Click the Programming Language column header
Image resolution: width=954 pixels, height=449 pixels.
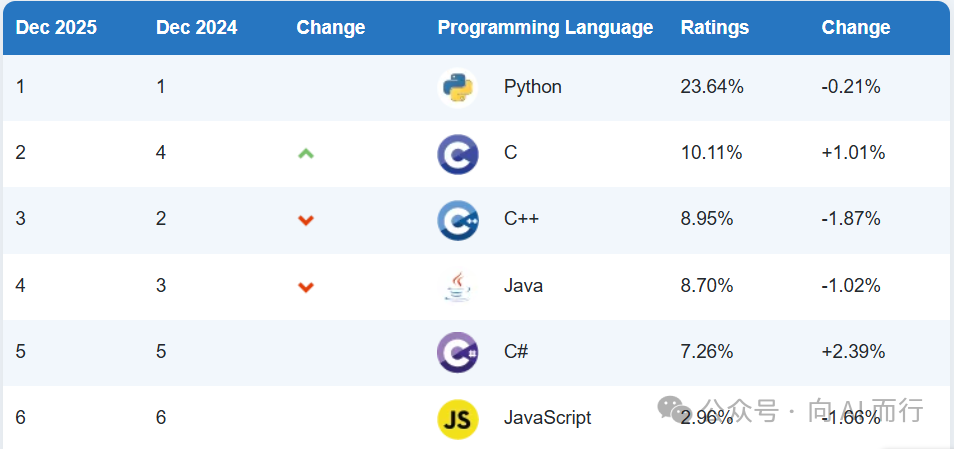pyautogui.click(x=545, y=28)
